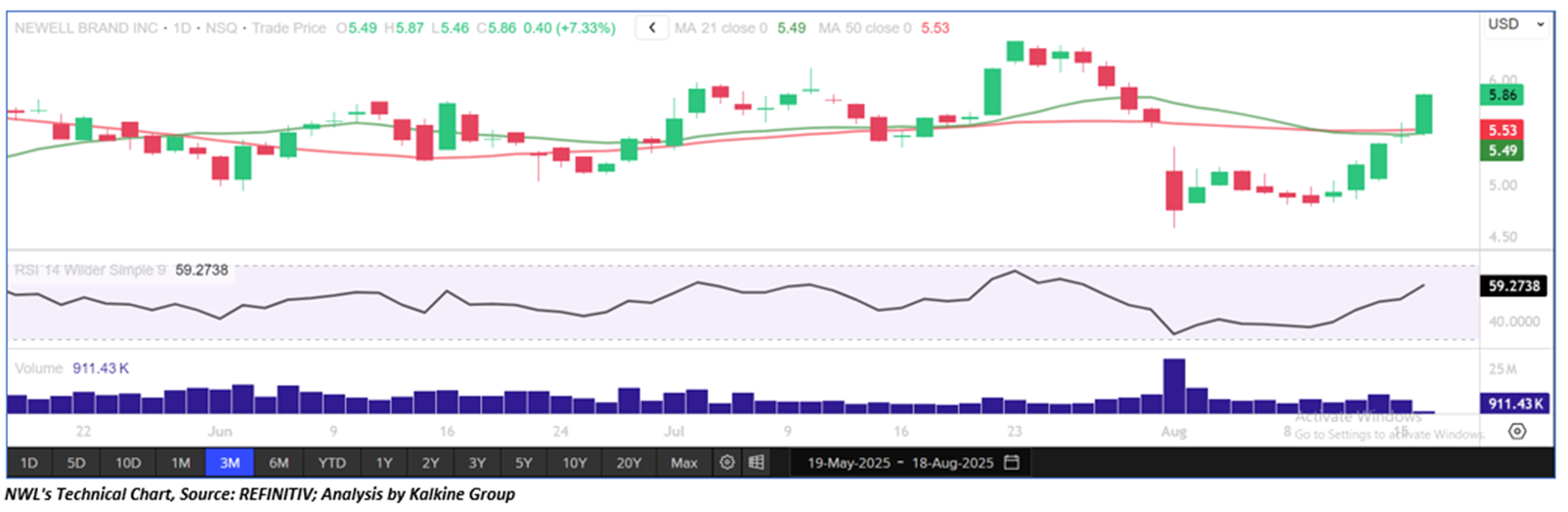1568x512 pixels.
Task: Select the 5Y time range tab
Action: [x=524, y=463]
